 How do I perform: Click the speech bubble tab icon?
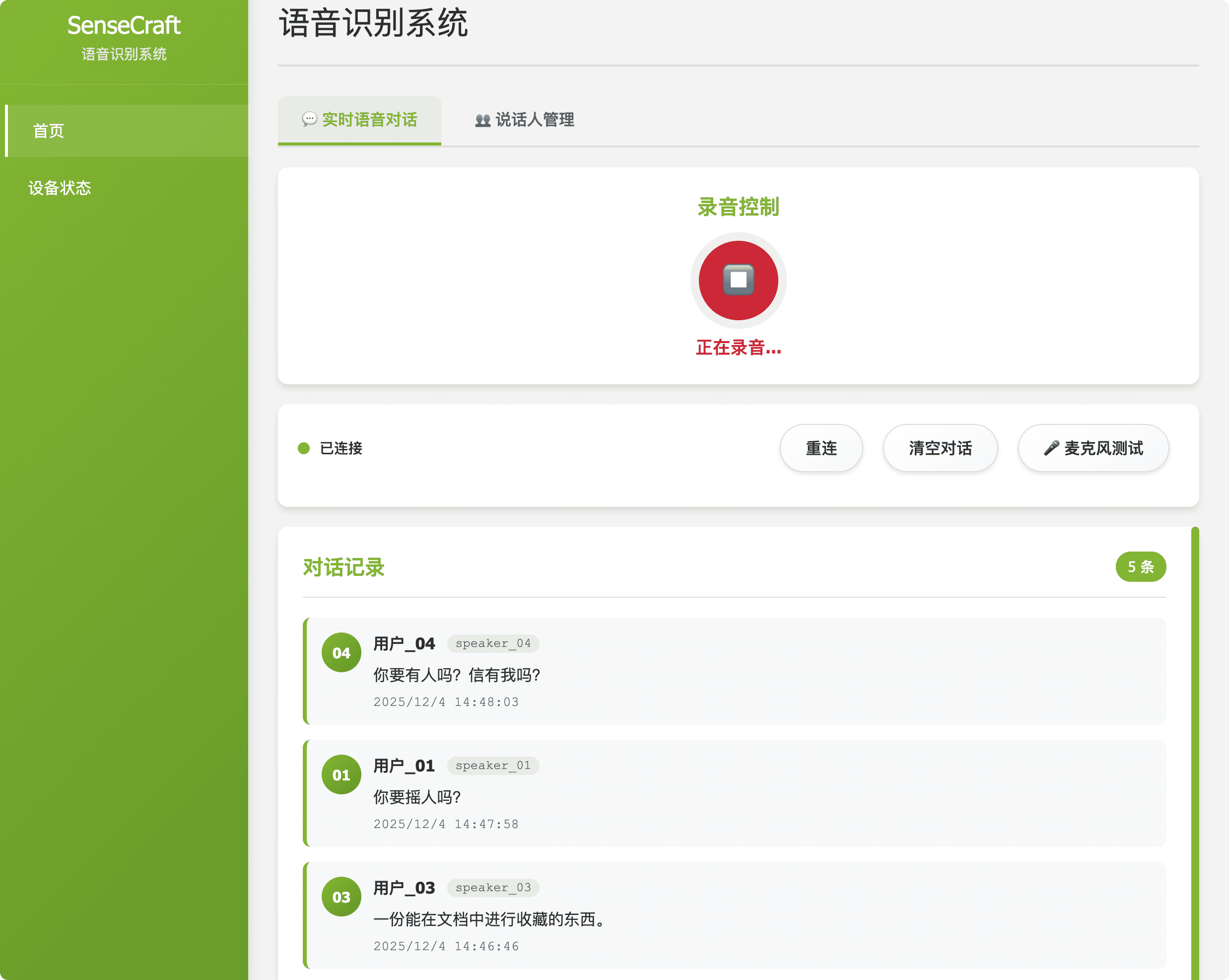pyautogui.click(x=309, y=119)
